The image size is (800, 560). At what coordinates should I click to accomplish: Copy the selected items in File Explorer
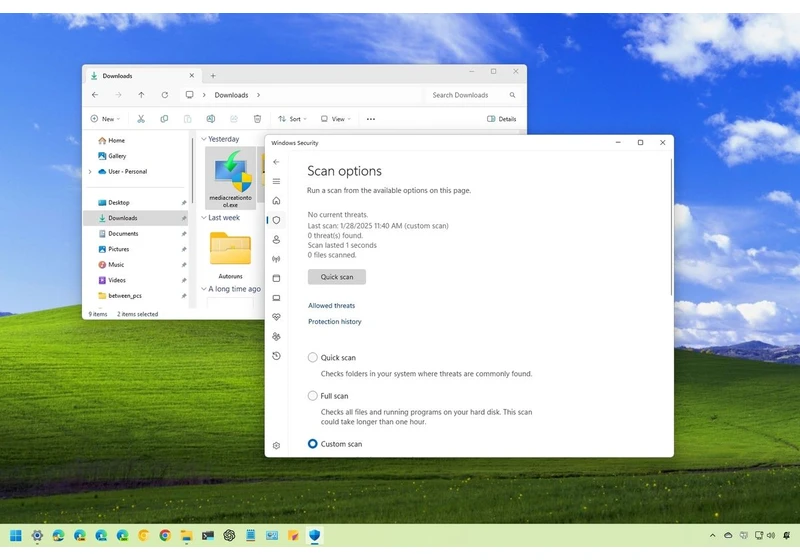(x=164, y=119)
